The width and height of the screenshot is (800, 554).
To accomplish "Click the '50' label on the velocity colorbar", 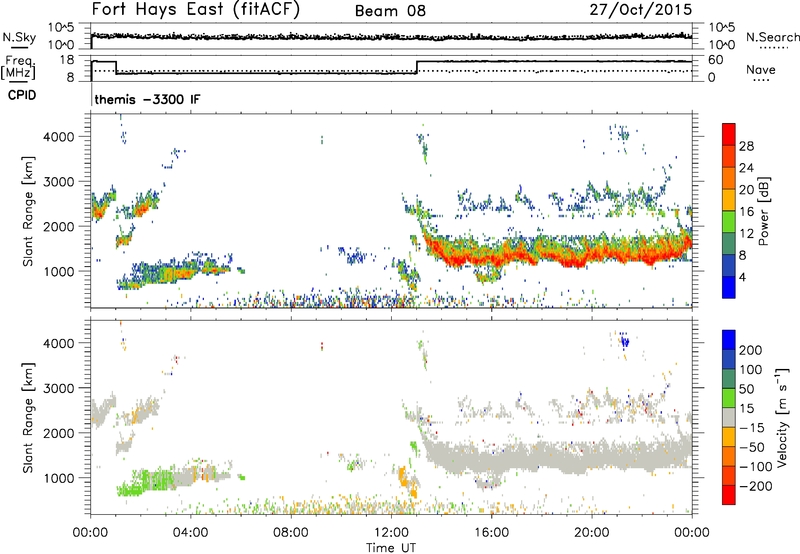I will pos(746,389).
